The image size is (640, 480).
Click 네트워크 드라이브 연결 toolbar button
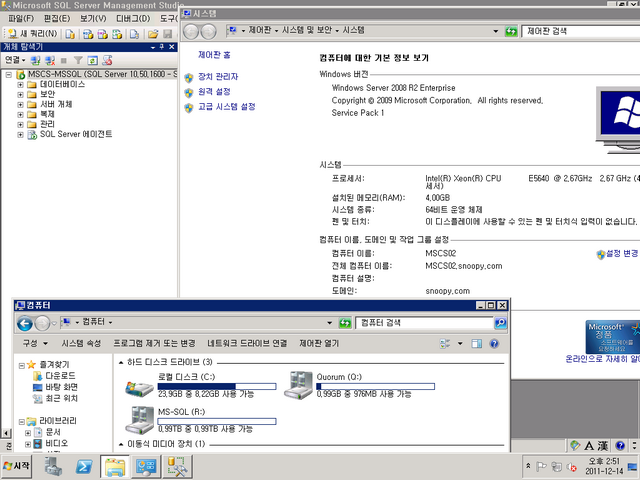247,344
